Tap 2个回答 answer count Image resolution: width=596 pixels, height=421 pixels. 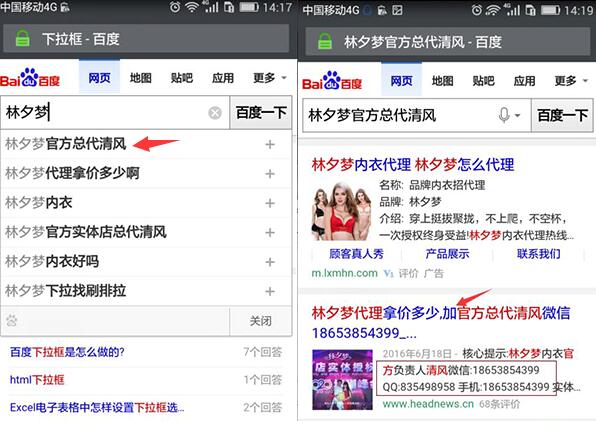tap(263, 407)
